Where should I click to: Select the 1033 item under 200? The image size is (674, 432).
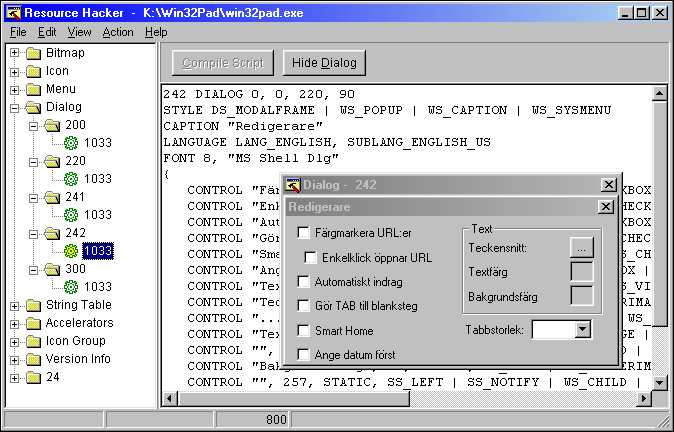coord(98,143)
